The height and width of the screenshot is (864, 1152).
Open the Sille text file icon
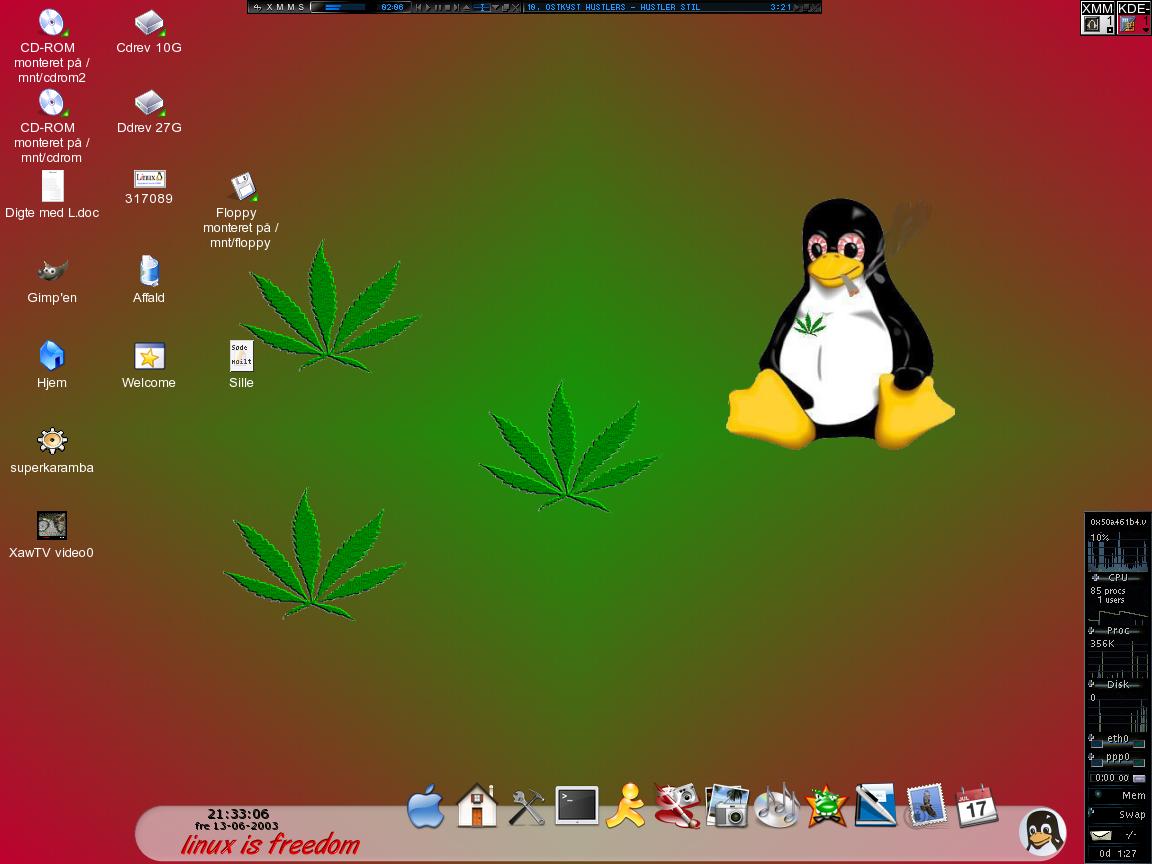click(241, 356)
